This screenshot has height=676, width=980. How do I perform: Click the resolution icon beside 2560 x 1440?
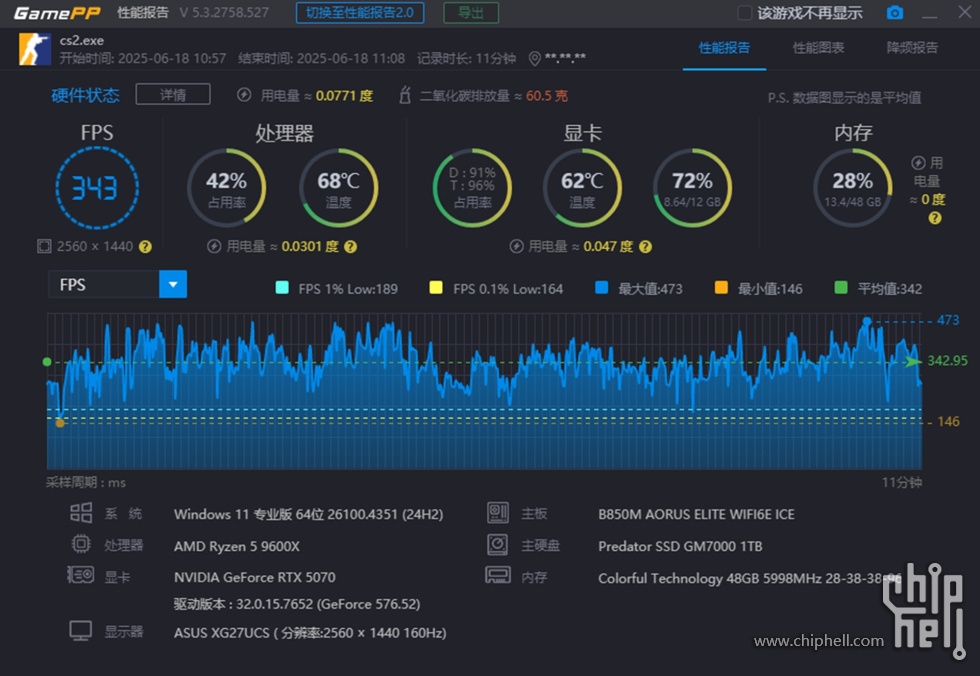pos(44,246)
